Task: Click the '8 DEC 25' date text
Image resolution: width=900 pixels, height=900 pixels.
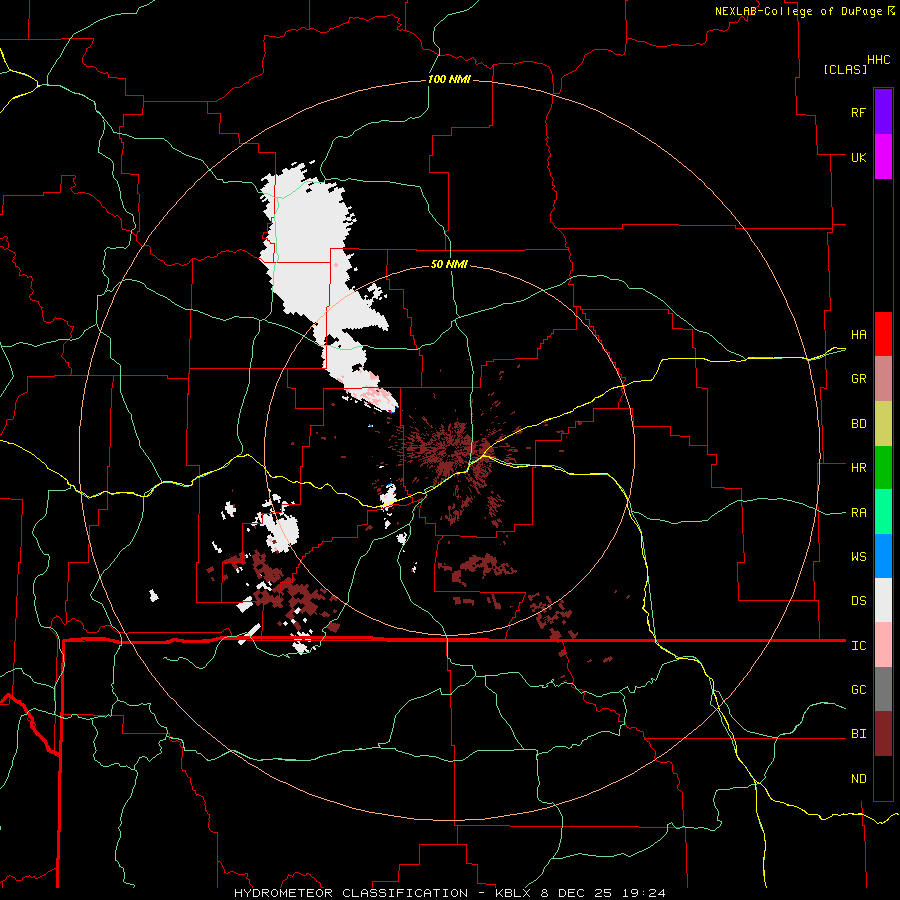Action: click(578, 893)
